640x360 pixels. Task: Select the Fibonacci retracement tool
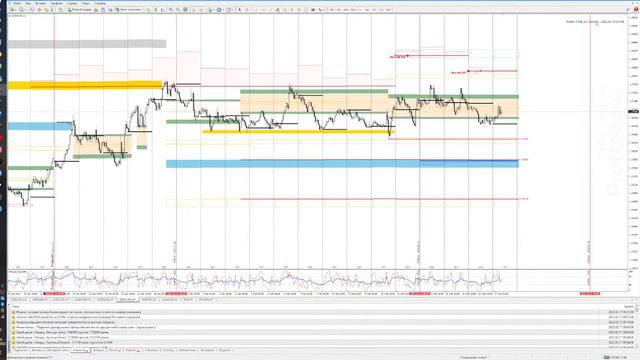(x=285, y=9)
